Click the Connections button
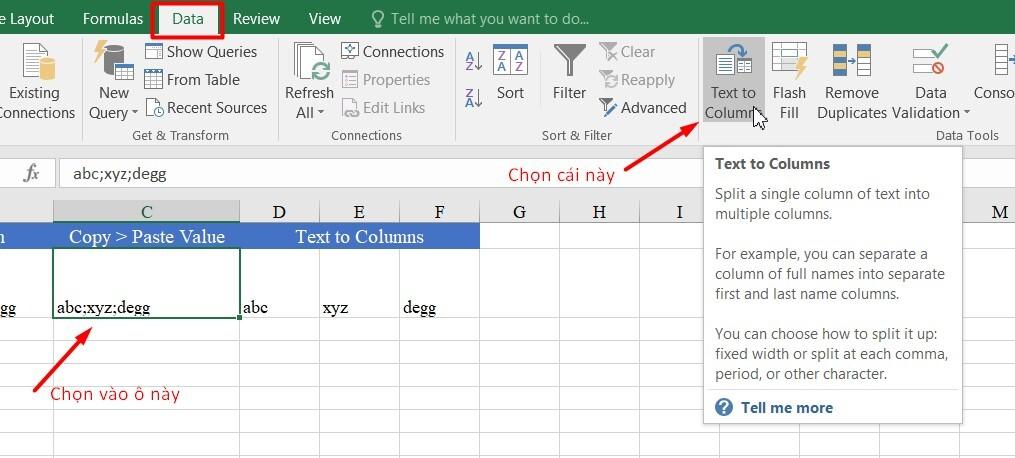The width and height of the screenshot is (1015, 458). coord(392,52)
